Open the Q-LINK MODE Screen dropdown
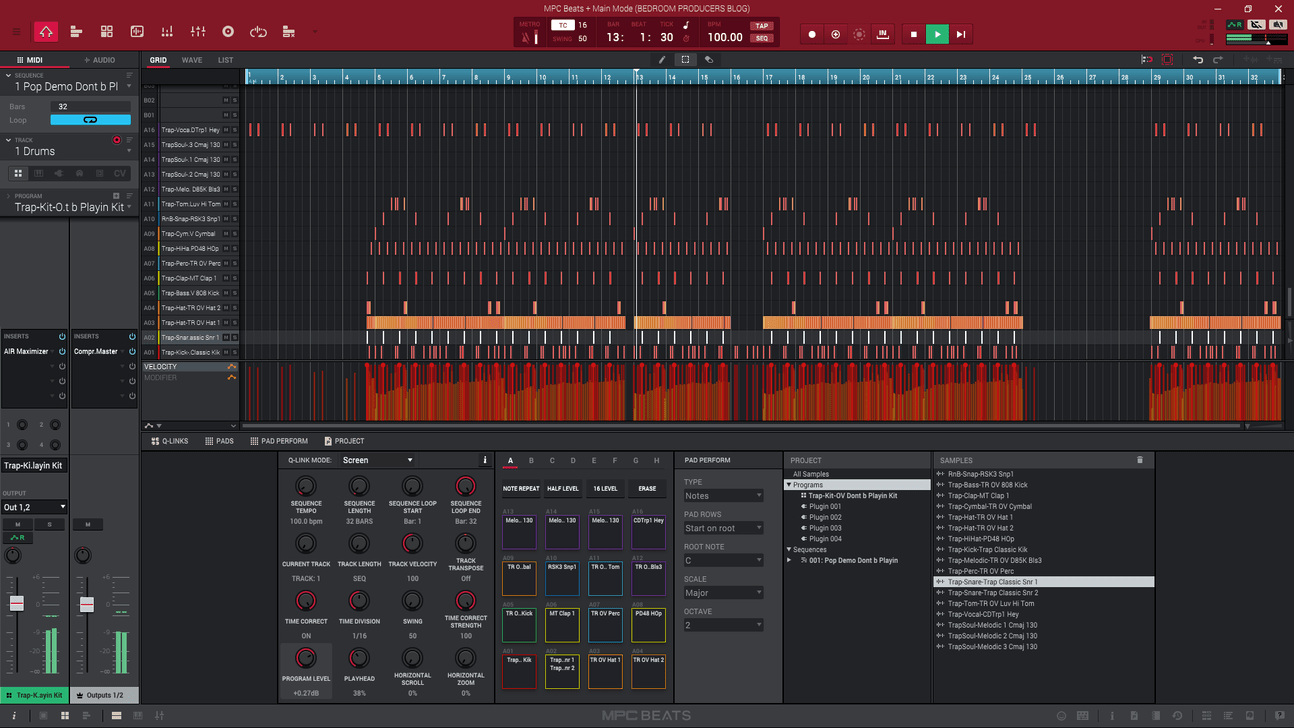This screenshot has width=1294, height=728. (x=378, y=459)
